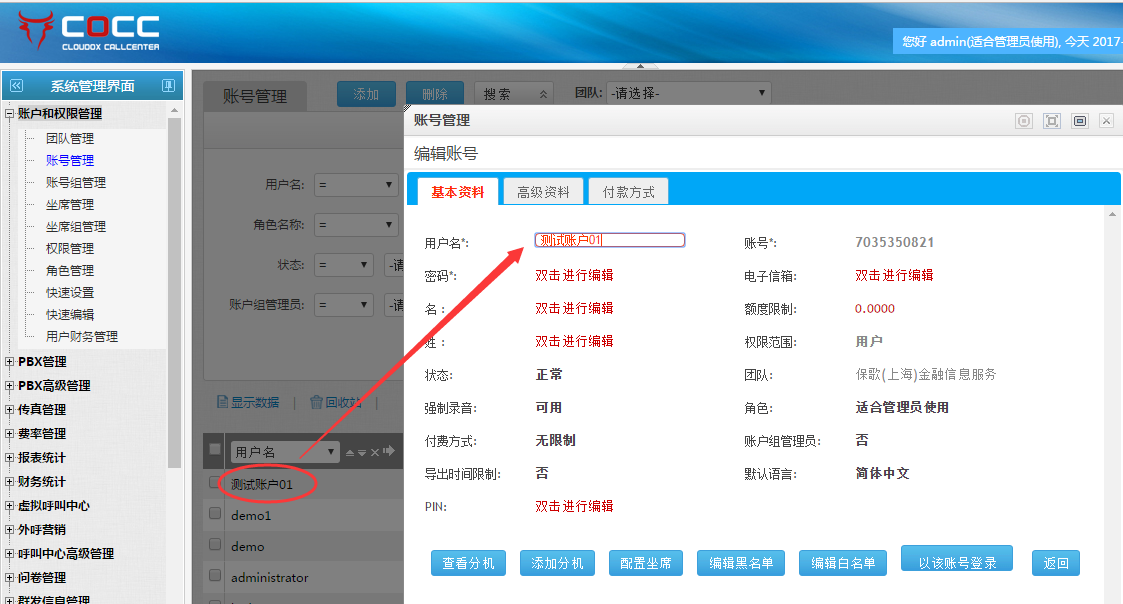This screenshot has width=1123, height=604.
Task: Click the COCC bull logo
Action: pyautogui.click(x=36, y=31)
